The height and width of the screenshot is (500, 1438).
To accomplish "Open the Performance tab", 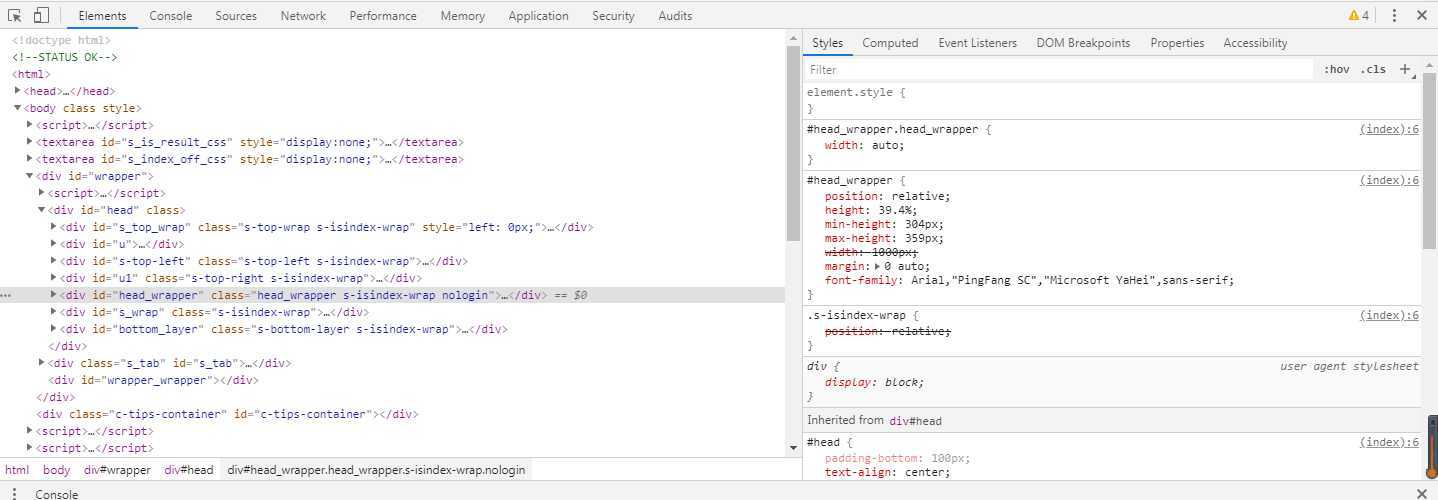I will [383, 15].
